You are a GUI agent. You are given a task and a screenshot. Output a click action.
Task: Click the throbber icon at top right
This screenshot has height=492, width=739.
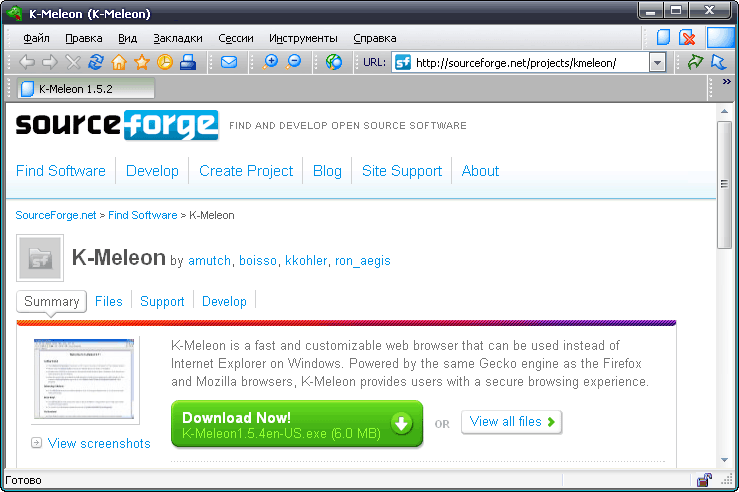(x=721, y=37)
